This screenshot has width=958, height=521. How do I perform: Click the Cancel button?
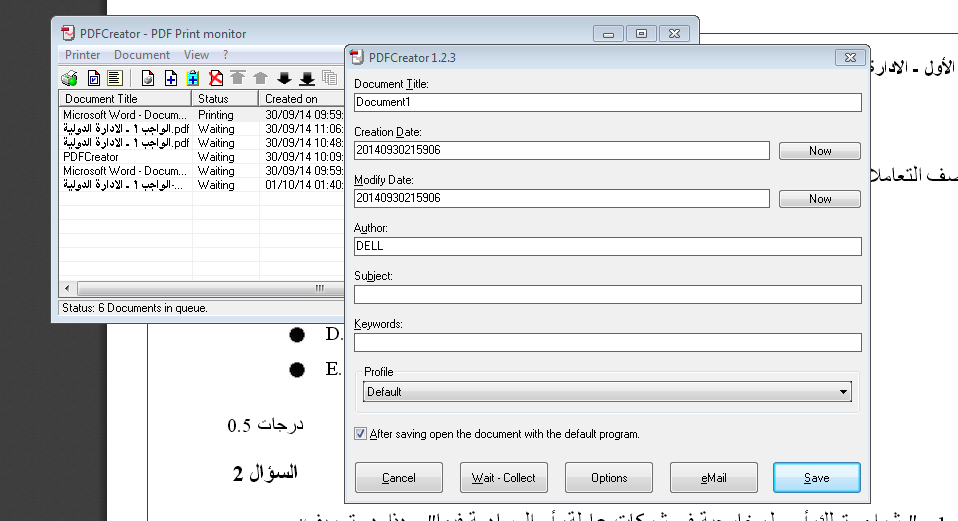coord(398,478)
